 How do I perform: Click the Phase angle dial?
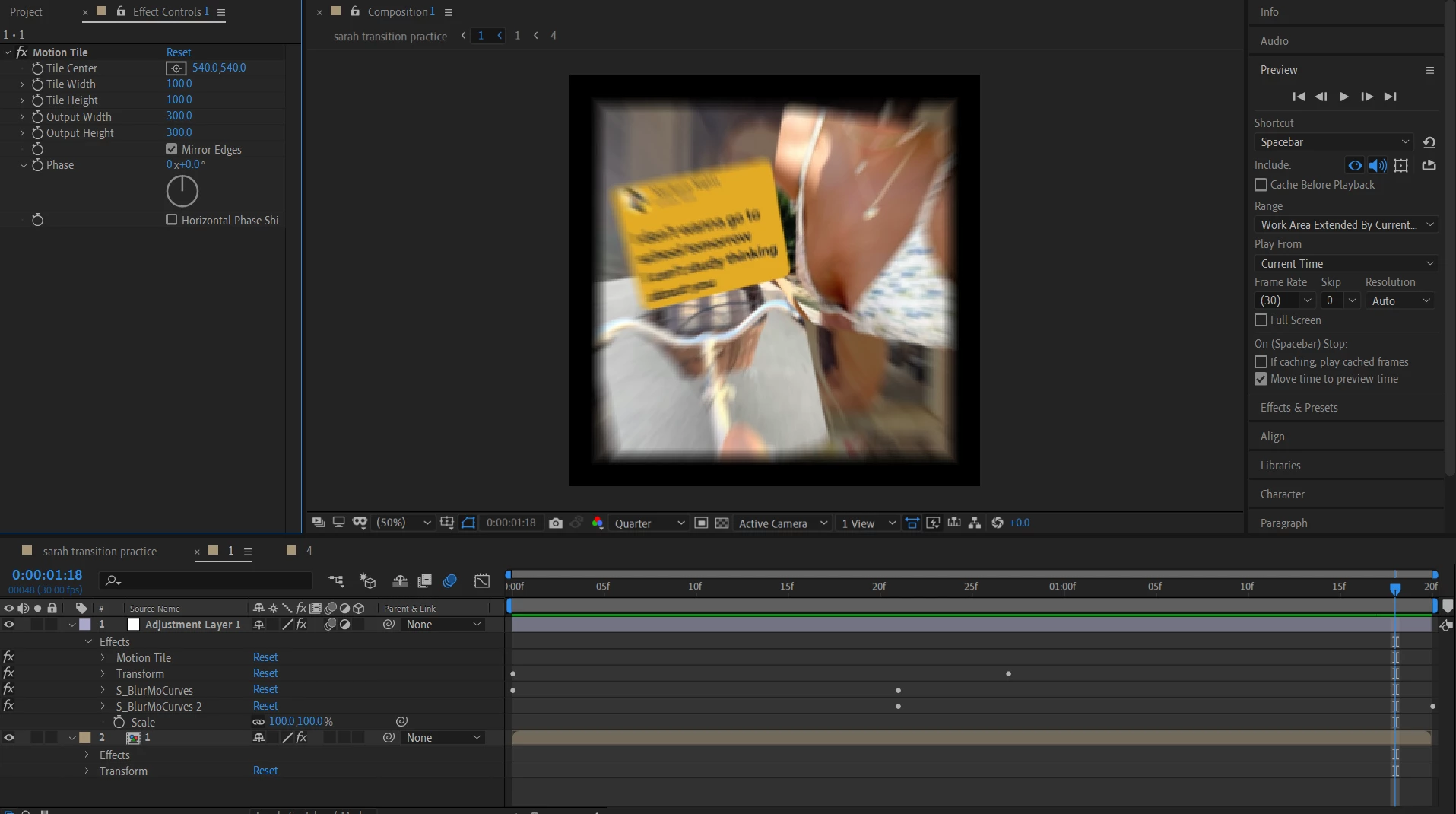click(x=182, y=191)
